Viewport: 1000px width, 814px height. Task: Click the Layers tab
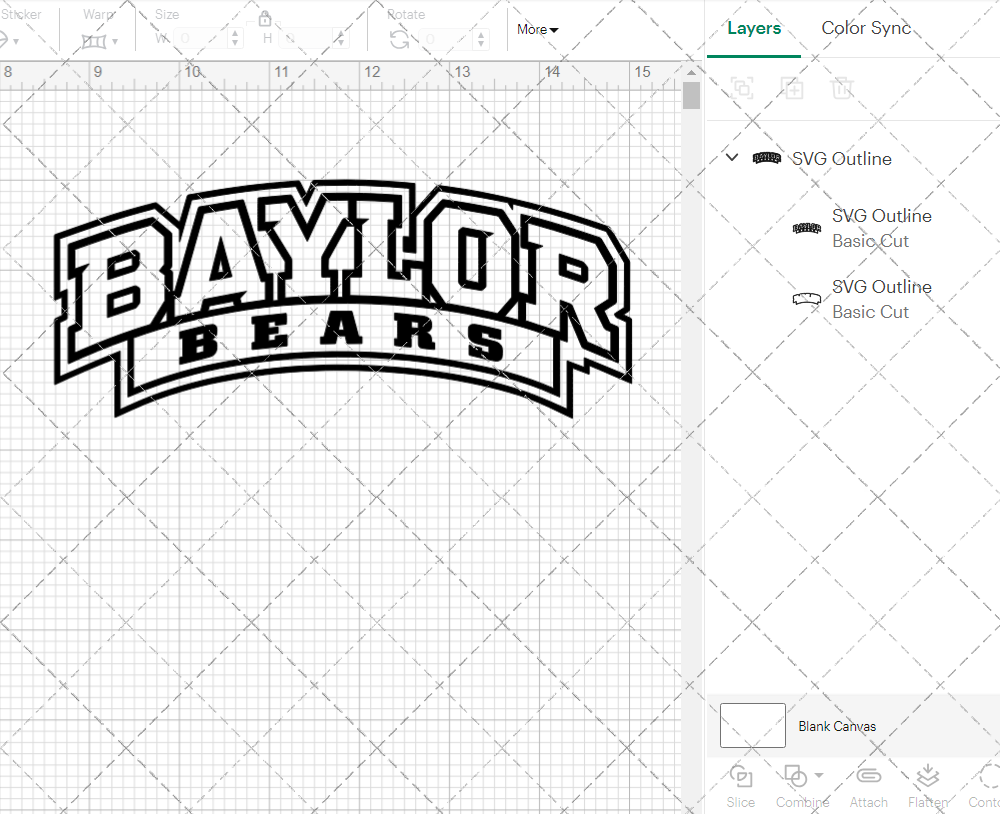click(754, 28)
